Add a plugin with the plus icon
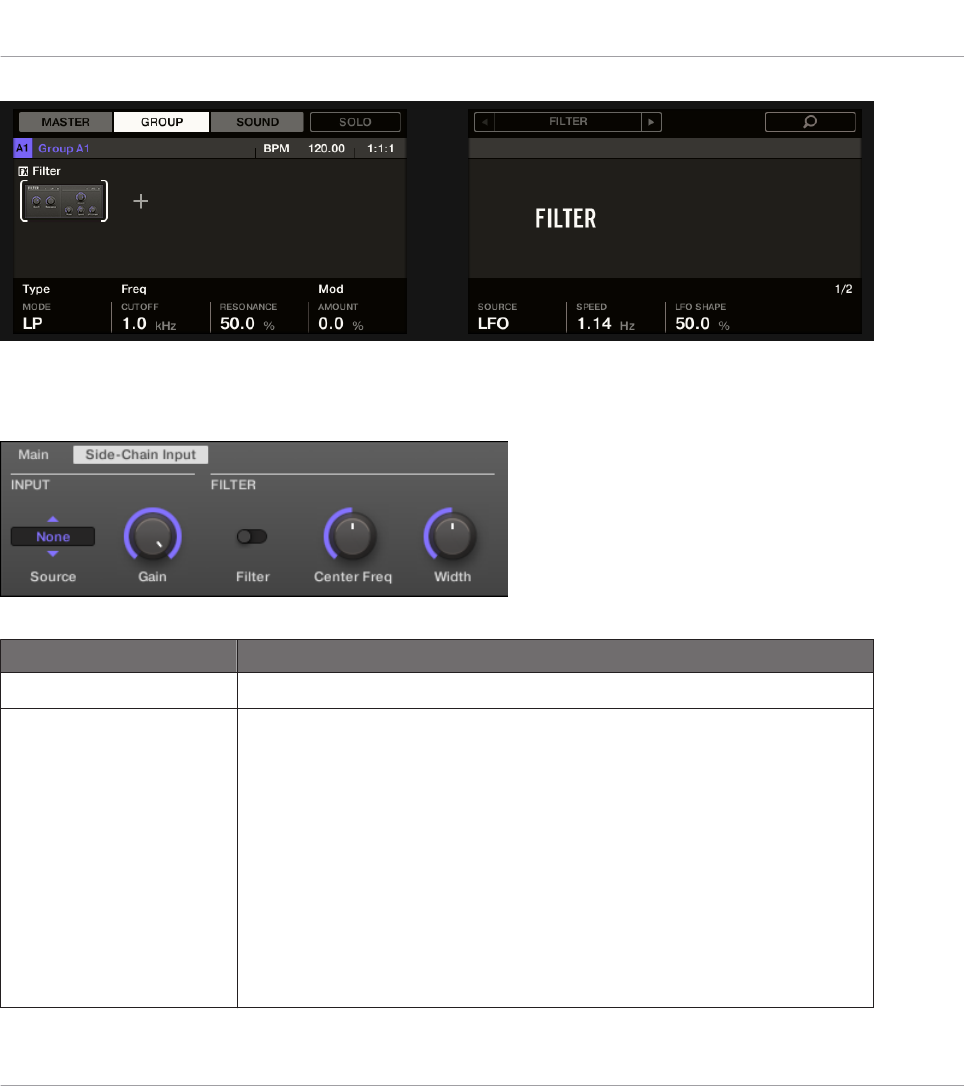 click(141, 201)
